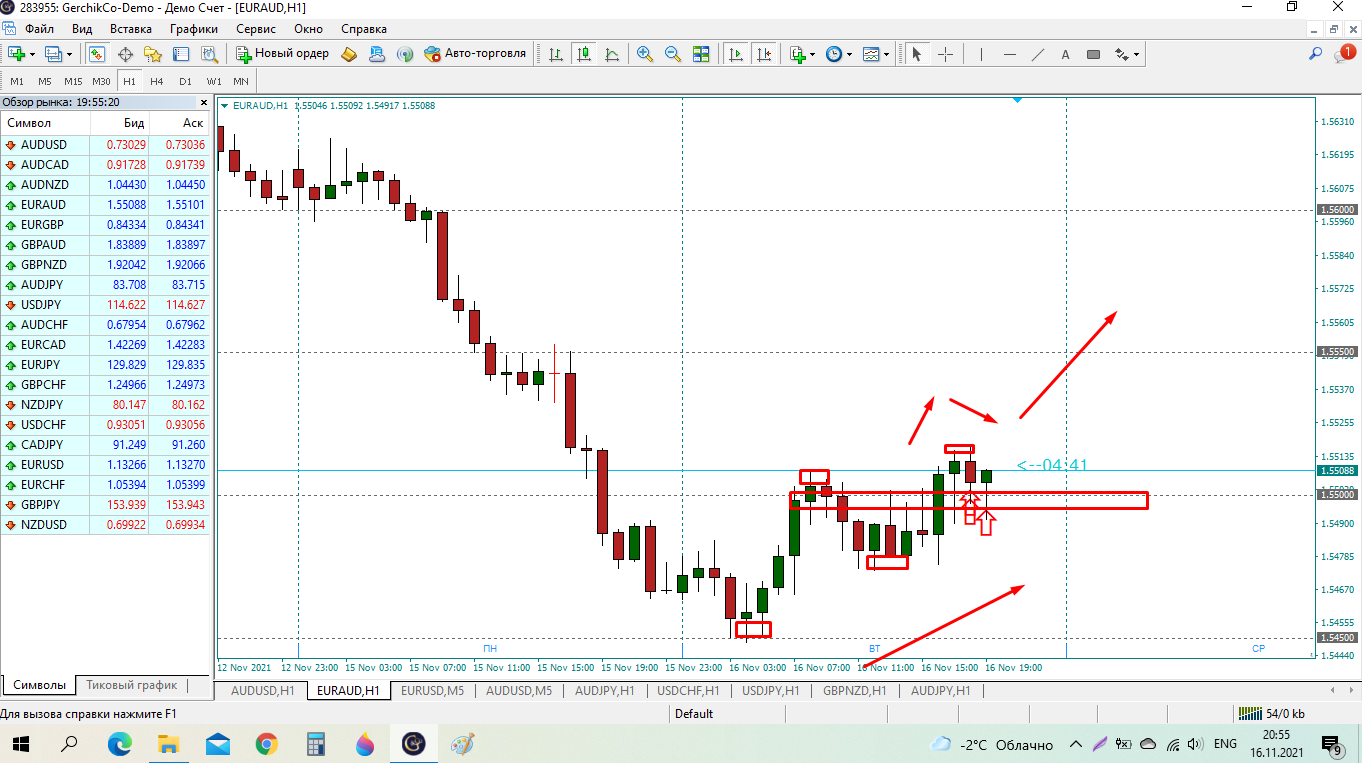1362x763 pixels.
Task: Click the New Chart toolbar icon
Action: click(x=16, y=53)
